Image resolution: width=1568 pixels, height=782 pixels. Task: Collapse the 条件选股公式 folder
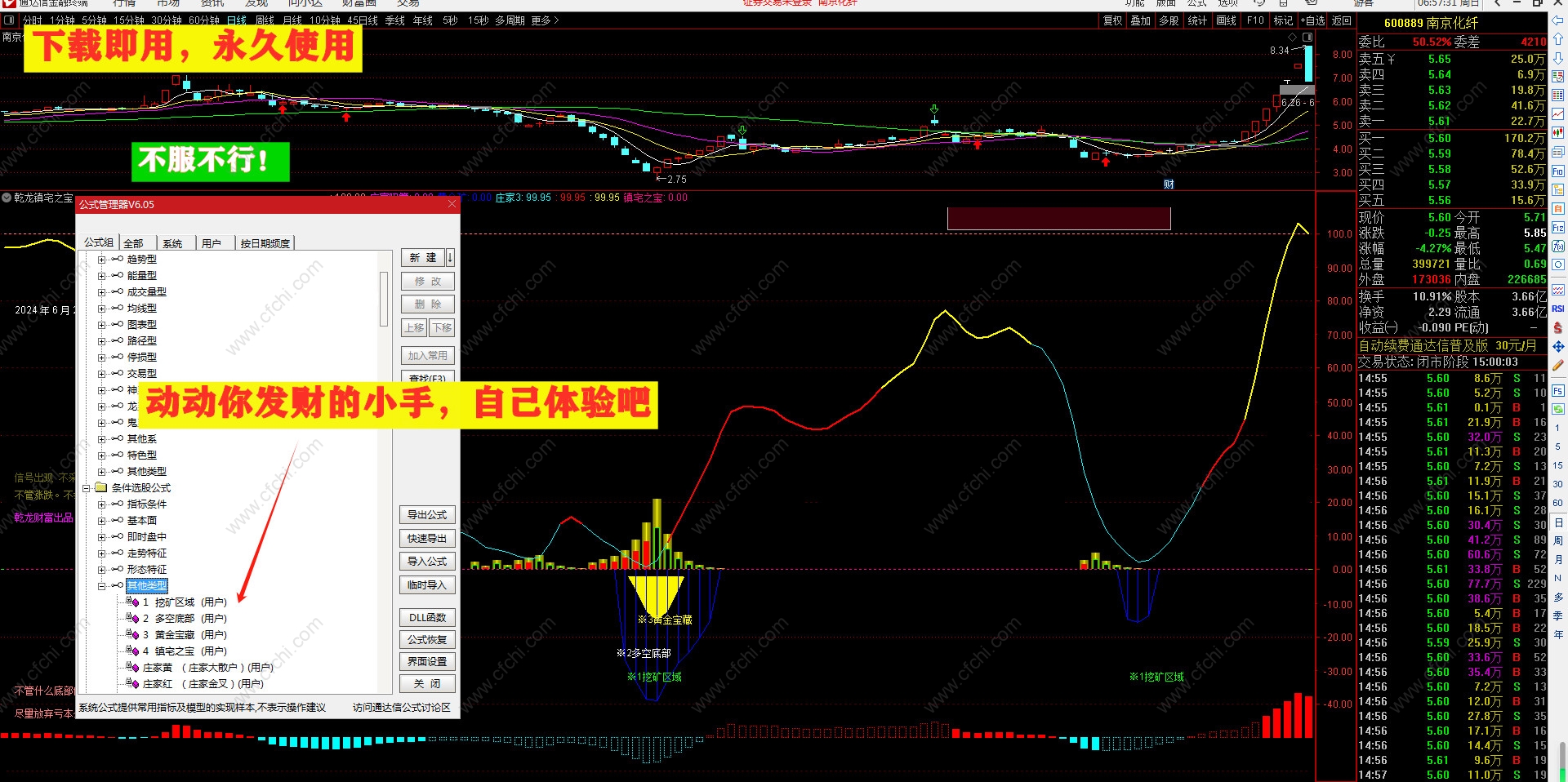coord(86,488)
